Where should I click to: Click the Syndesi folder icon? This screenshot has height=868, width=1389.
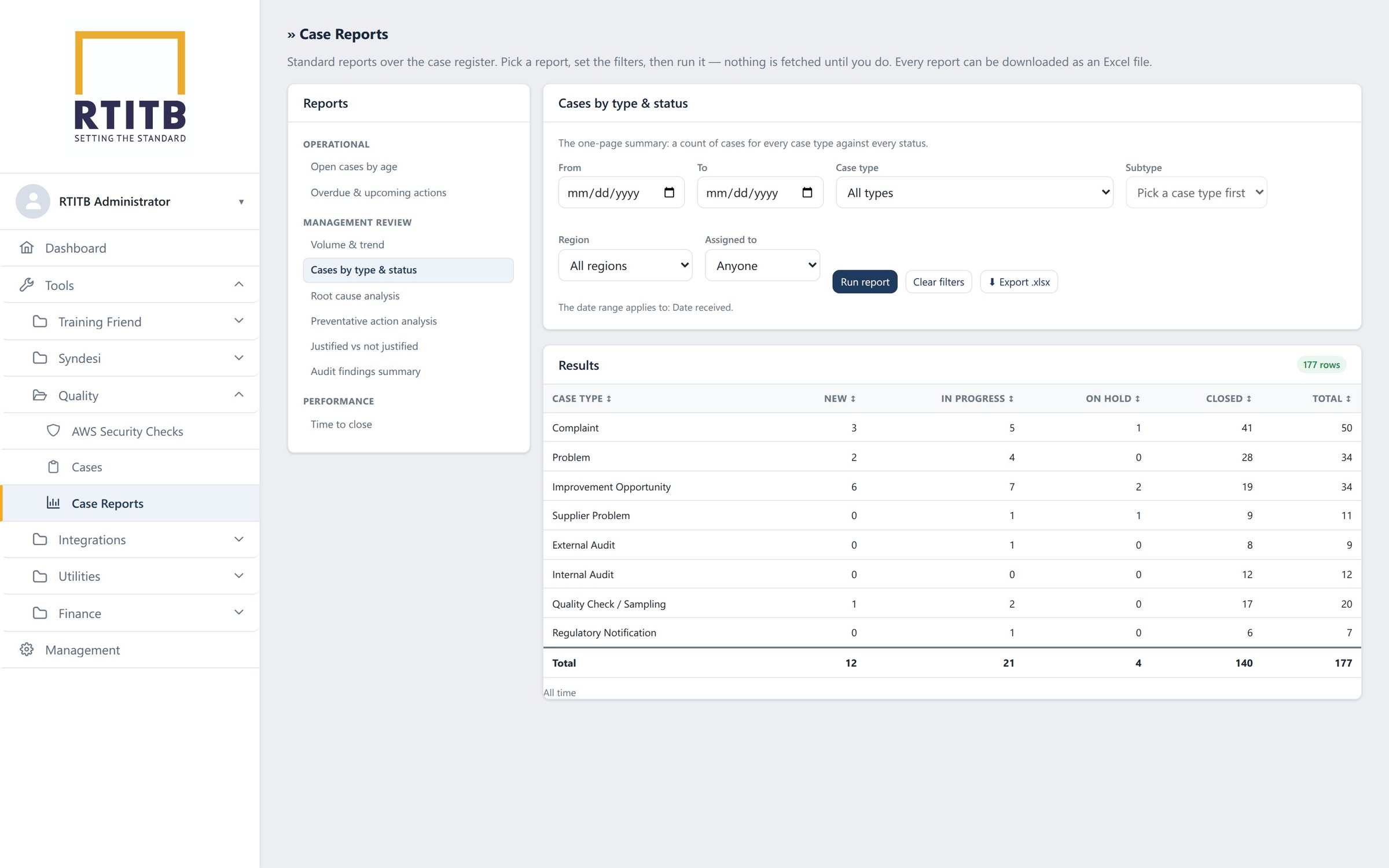click(x=40, y=358)
